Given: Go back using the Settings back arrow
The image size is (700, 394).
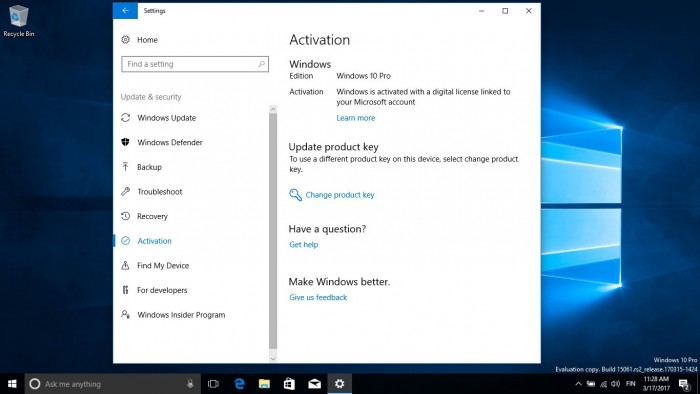Looking at the screenshot, I should 125,11.
